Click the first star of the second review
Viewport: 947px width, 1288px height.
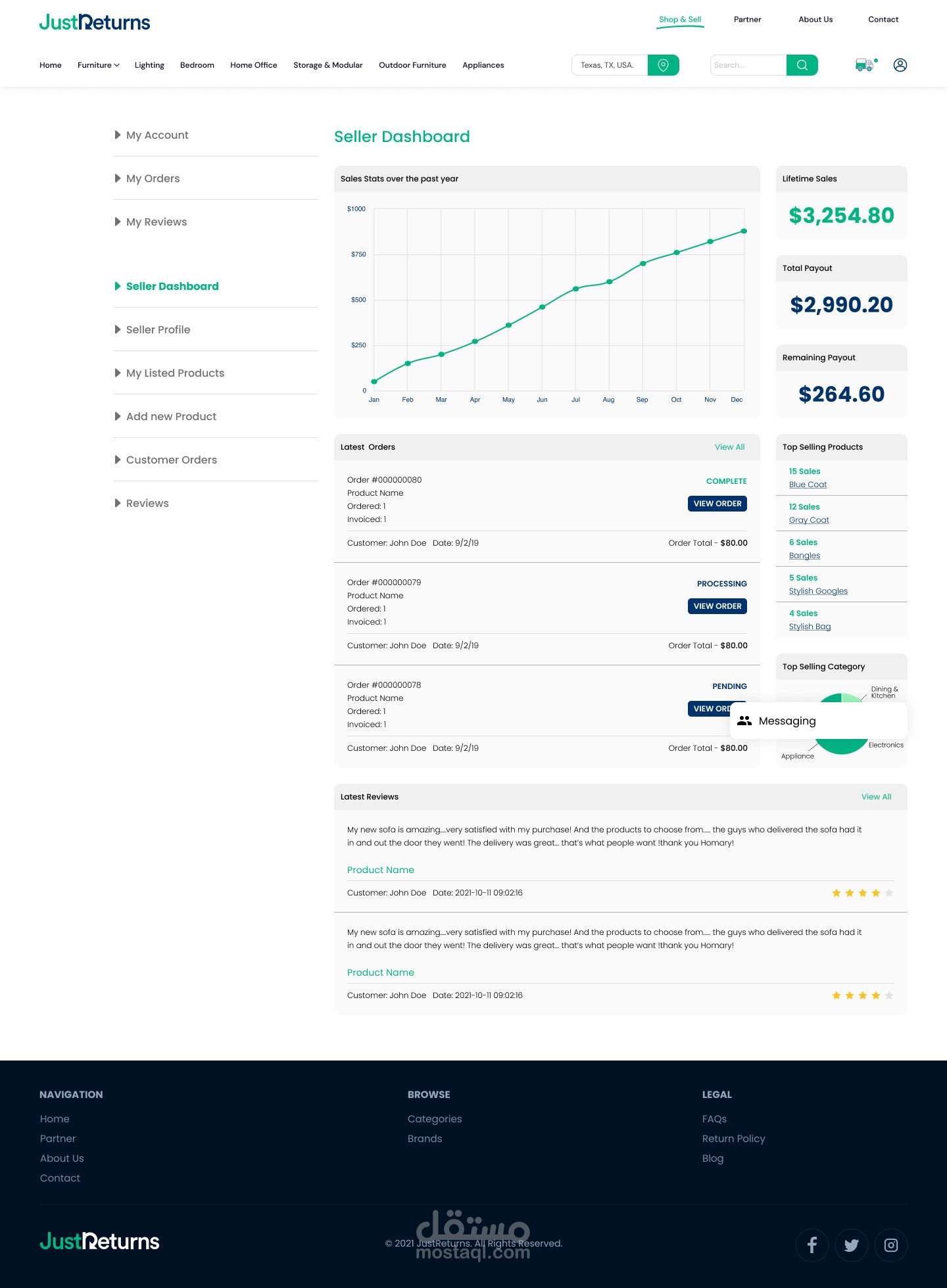point(837,995)
